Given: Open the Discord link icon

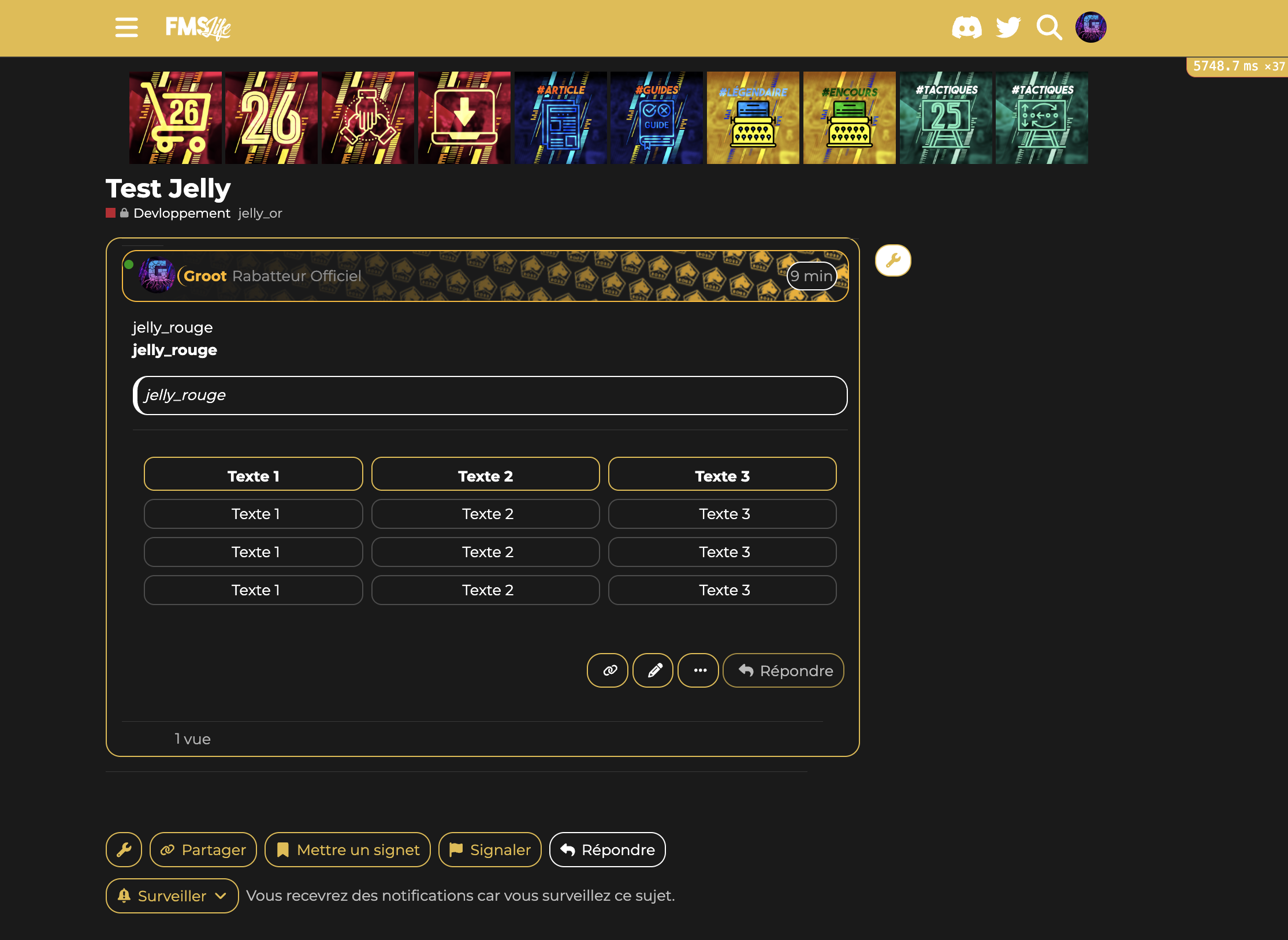Looking at the screenshot, I should coord(966,27).
